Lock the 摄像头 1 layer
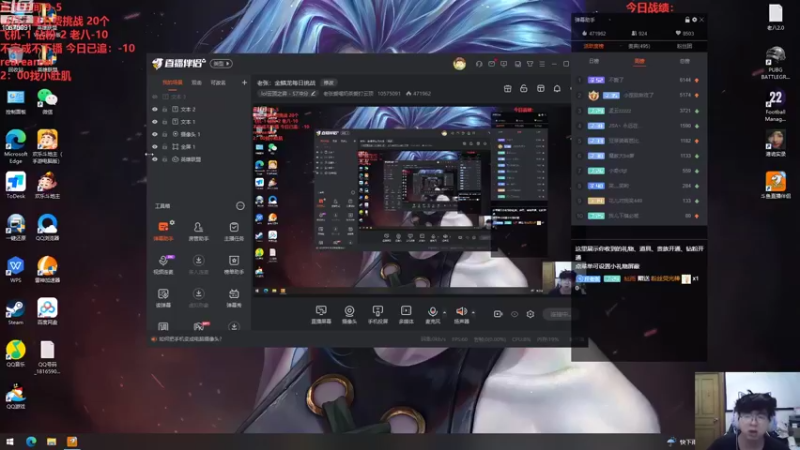This screenshot has width=800, height=450. (x=165, y=134)
